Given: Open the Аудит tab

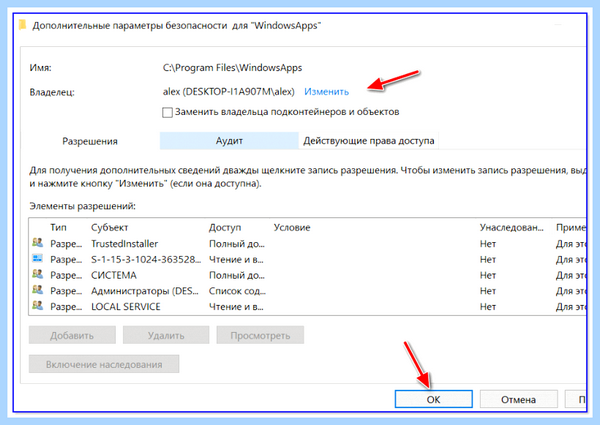Looking at the screenshot, I should 229,141.
